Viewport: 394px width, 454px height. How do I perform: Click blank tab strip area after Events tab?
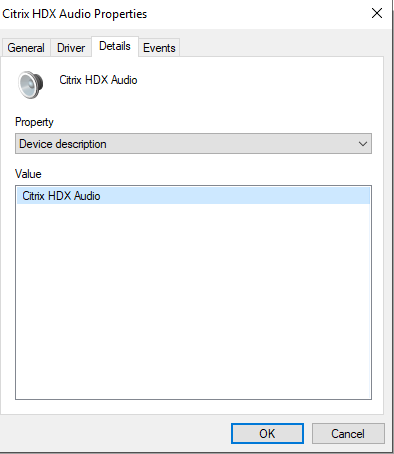pos(282,47)
